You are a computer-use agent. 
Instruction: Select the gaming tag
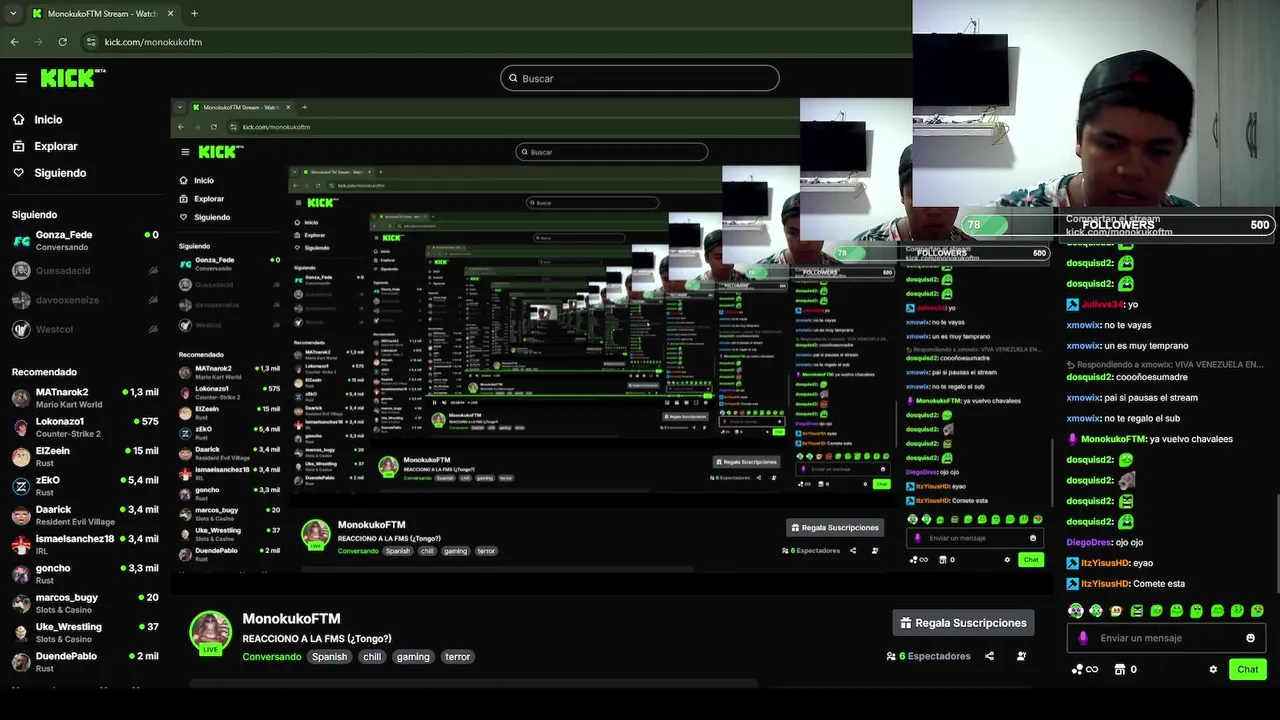click(413, 657)
